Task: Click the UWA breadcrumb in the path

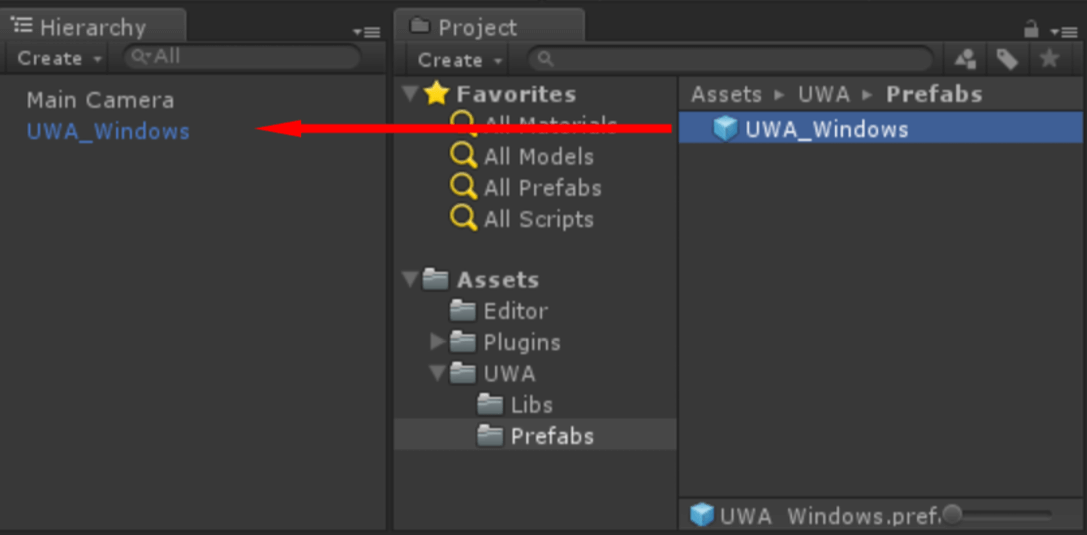Action: tap(823, 94)
